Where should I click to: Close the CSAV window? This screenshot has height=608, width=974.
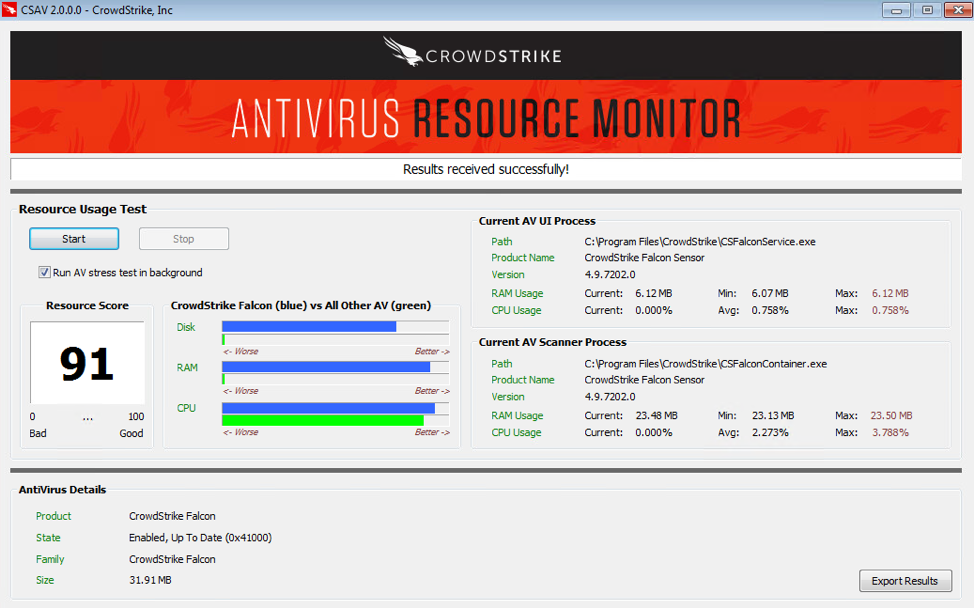958,10
